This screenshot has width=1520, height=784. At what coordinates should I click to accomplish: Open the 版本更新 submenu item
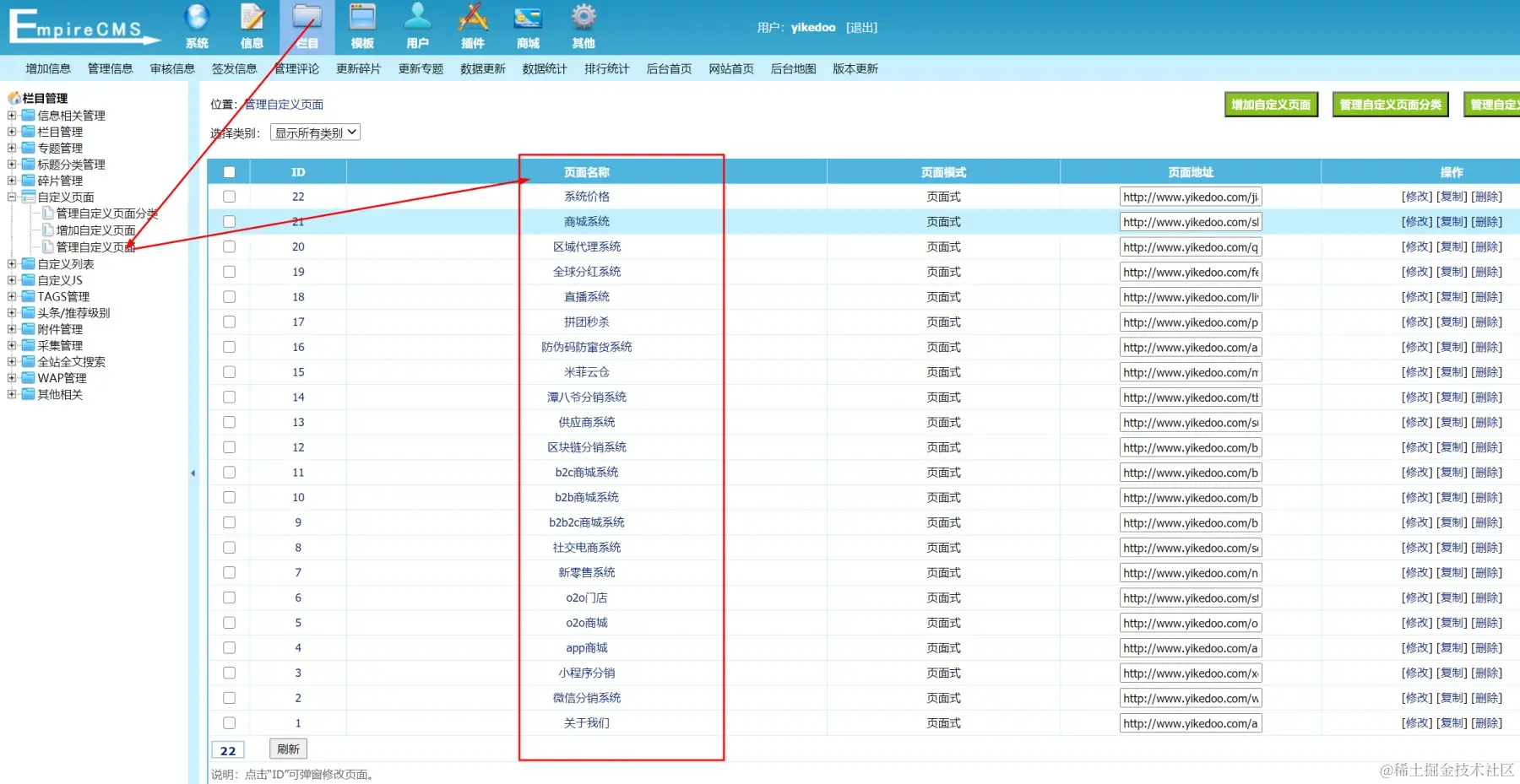coord(855,68)
